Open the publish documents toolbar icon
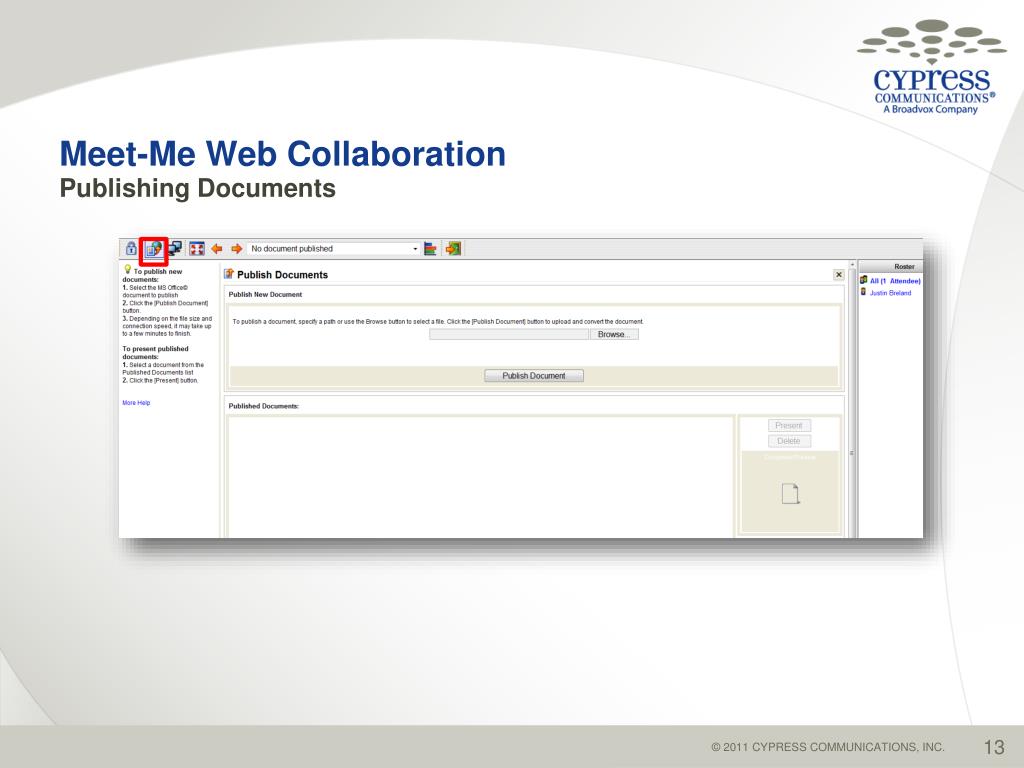The width and height of the screenshot is (1024, 768). pyautogui.click(x=153, y=249)
